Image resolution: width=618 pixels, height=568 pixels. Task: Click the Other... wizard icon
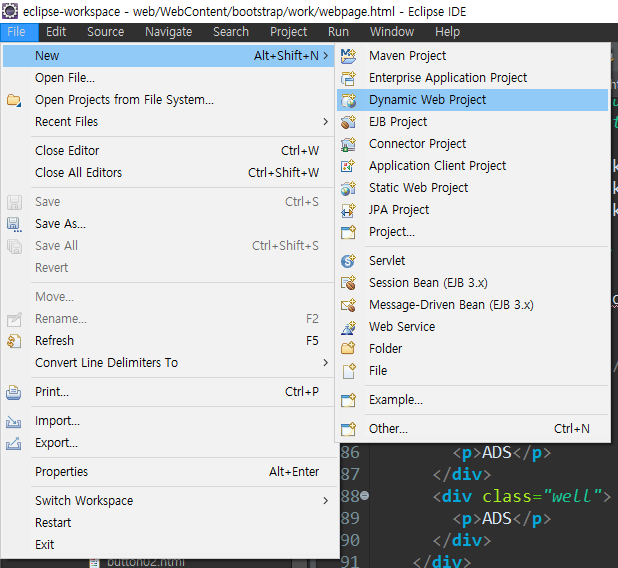click(348, 429)
